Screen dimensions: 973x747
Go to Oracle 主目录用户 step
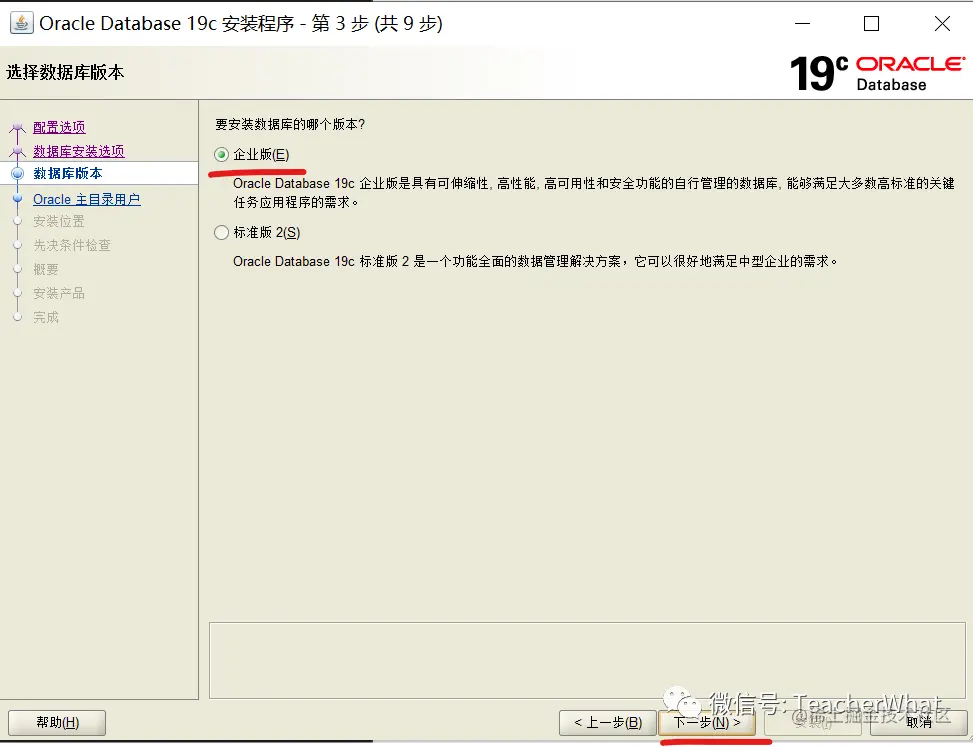pos(87,199)
